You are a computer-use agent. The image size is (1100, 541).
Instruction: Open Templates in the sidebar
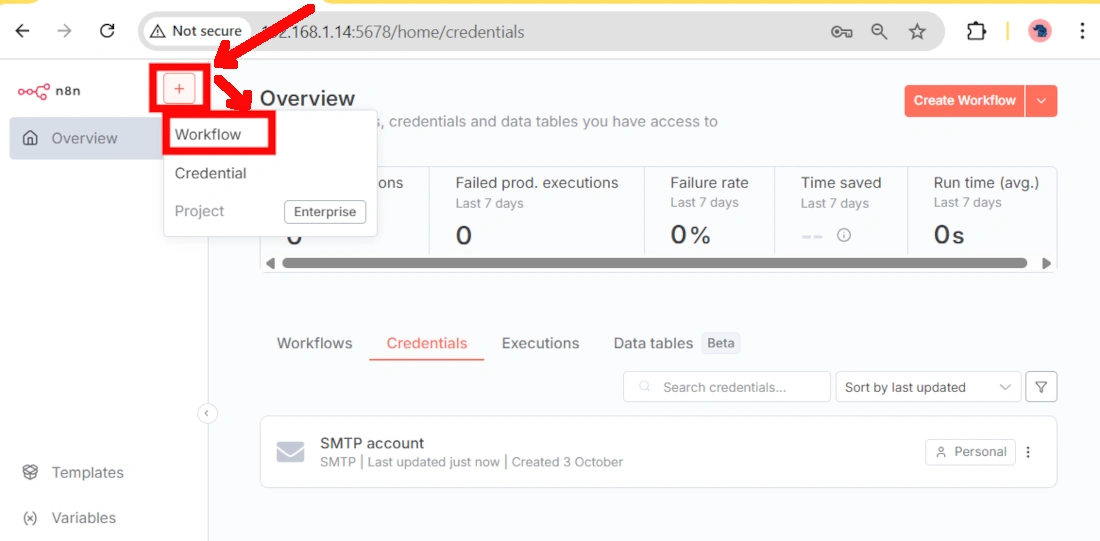tap(87, 472)
